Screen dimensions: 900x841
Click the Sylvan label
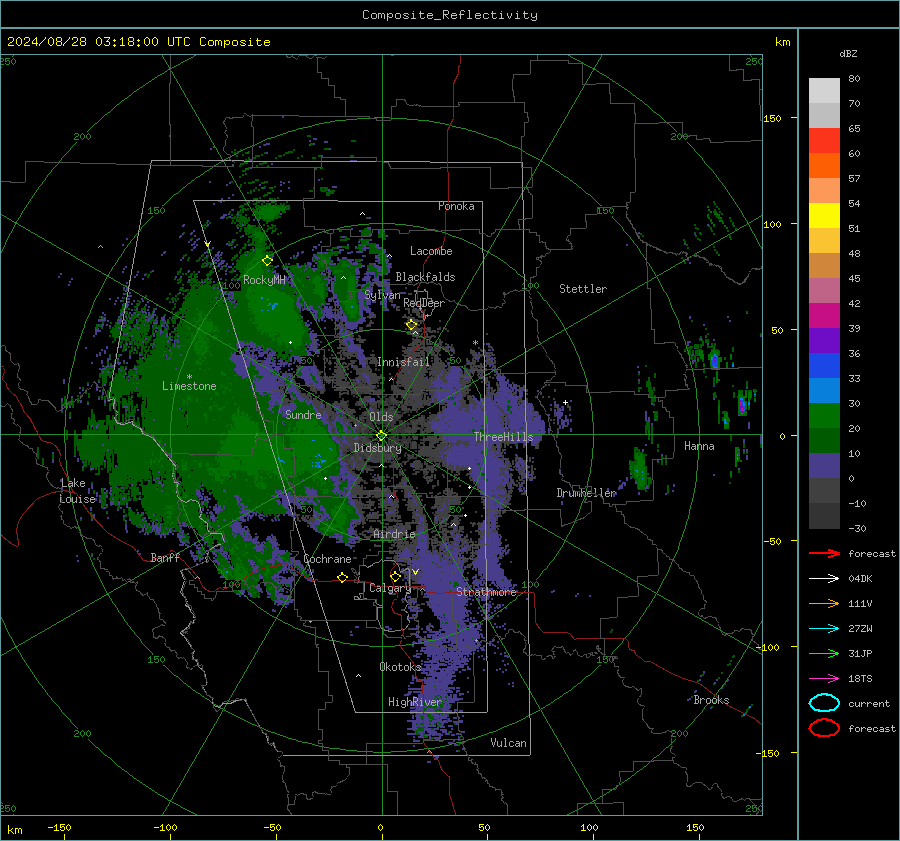[x=382, y=295]
